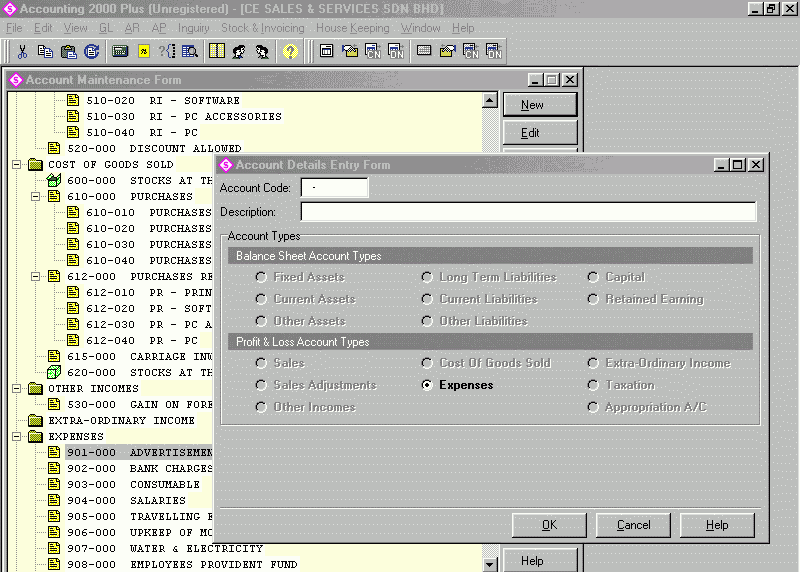This screenshot has width=800, height=572.
Task: Click the yellow percent note icon
Action: tap(144, 52)
